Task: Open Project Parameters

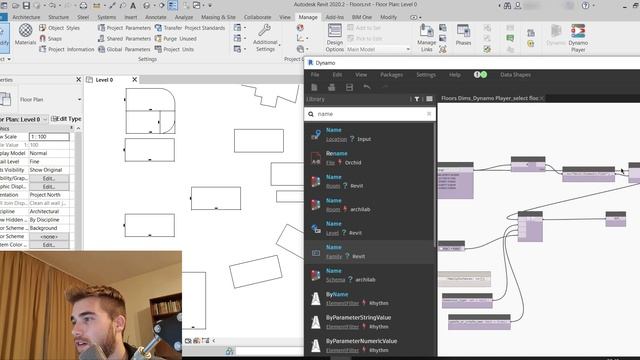Action: tap(124, 28)
